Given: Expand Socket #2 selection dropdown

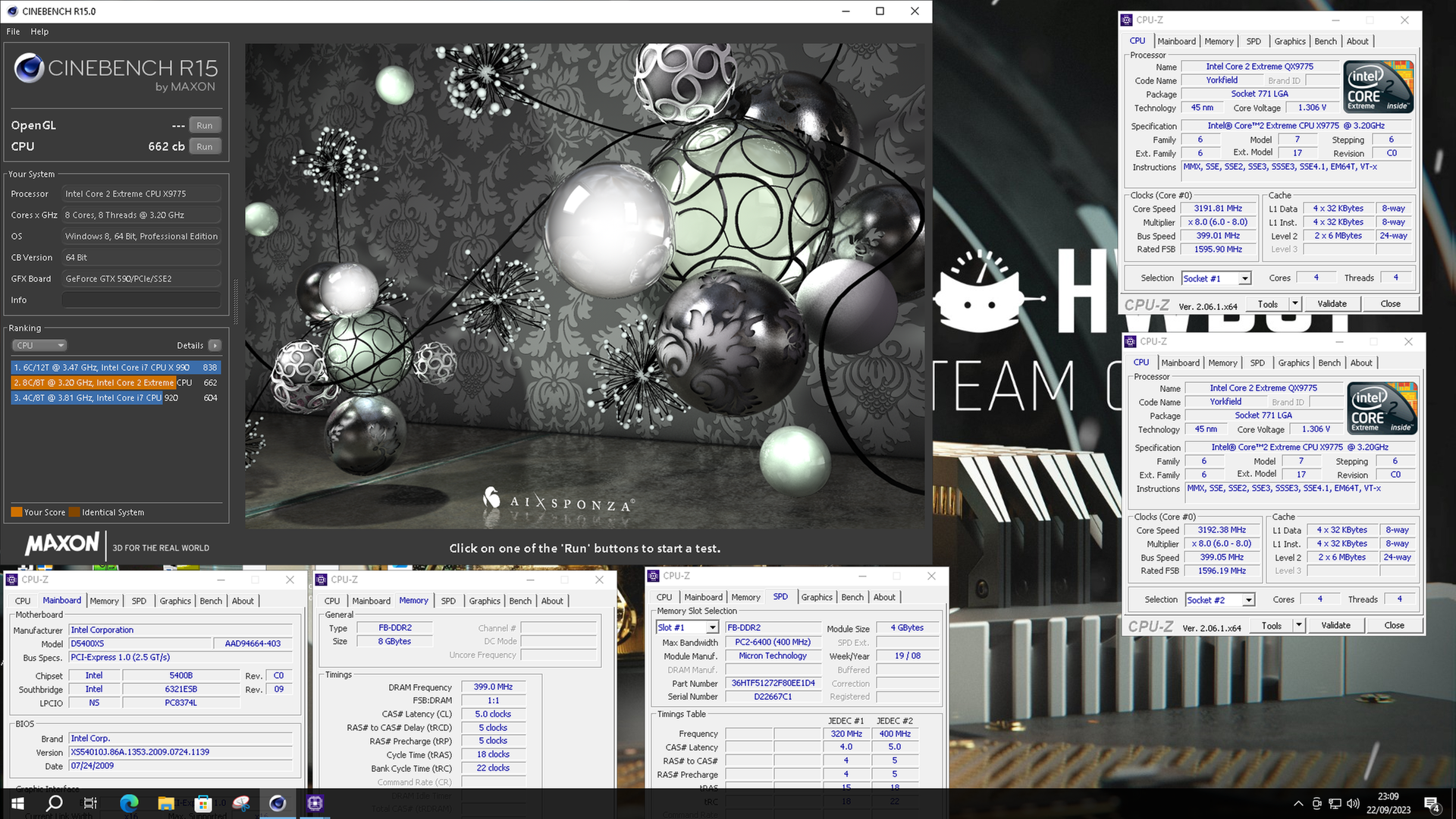Looking at the screenshot, I should point(1248,601).
